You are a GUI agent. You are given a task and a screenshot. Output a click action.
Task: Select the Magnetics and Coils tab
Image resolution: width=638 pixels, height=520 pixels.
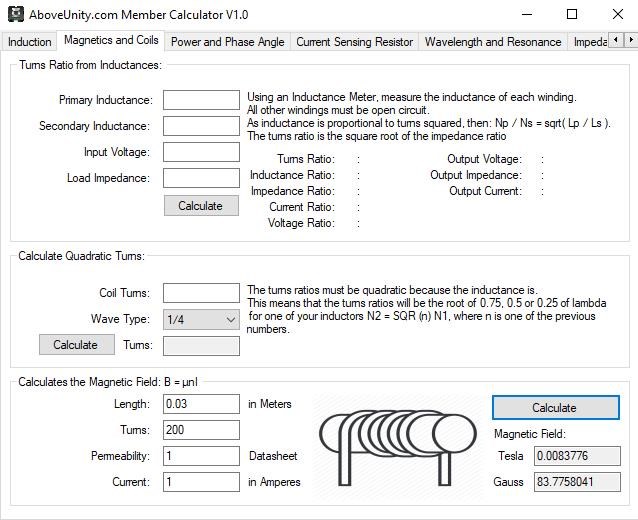[111, 40]
